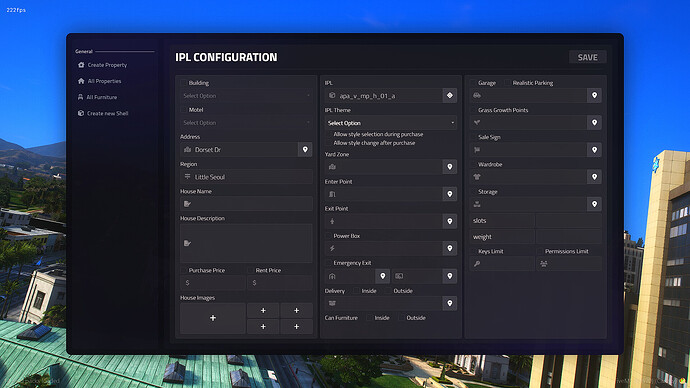690x388 pixels.
Task: Set Grass Growth Points with location pin
Action: point(595,123)
